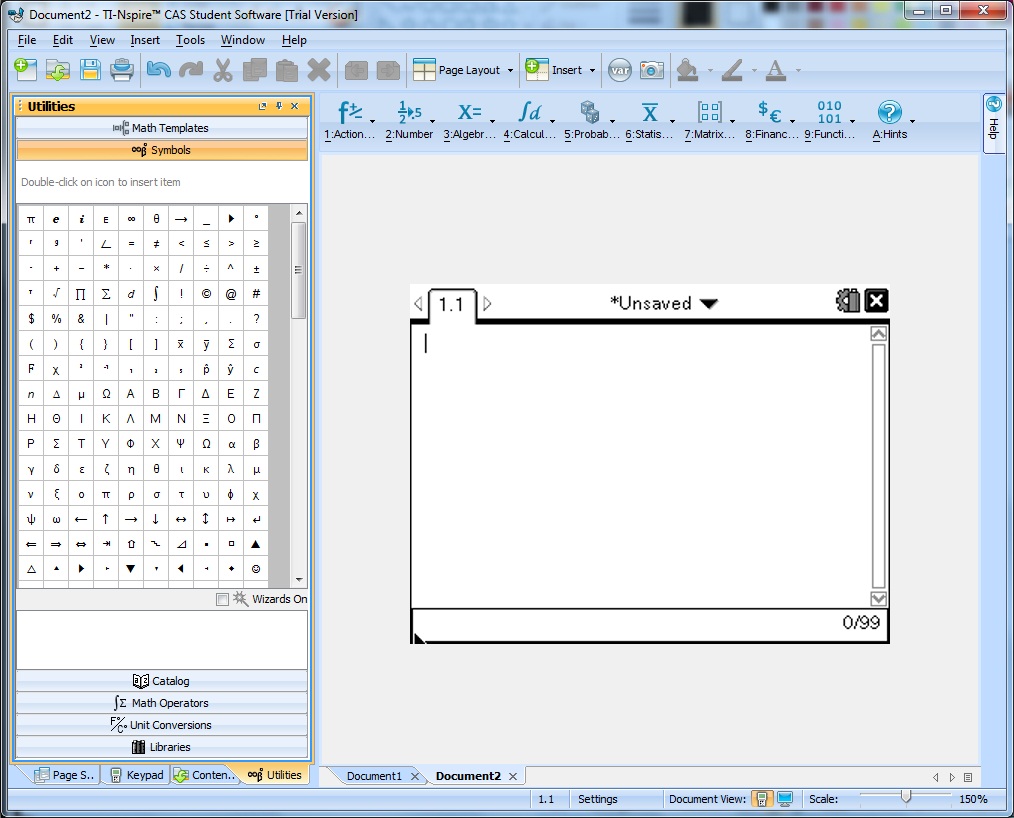Adjust the Scale slider handle

coord(906,797)
